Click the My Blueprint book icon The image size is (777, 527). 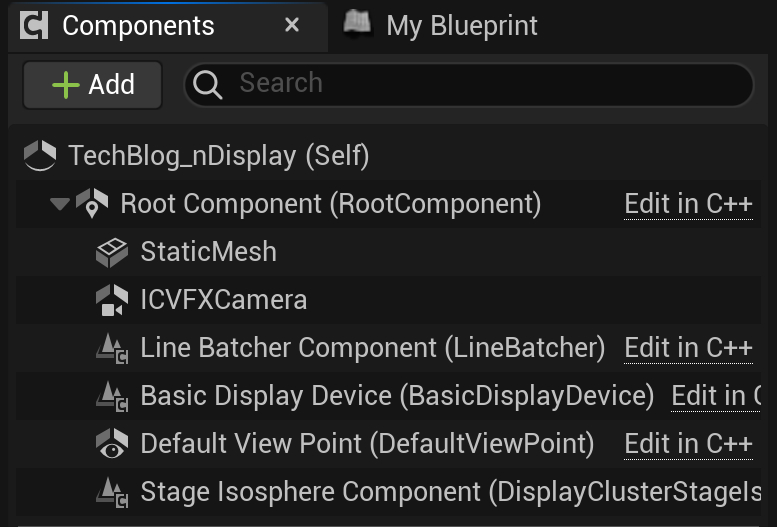(x=357, y=24)
